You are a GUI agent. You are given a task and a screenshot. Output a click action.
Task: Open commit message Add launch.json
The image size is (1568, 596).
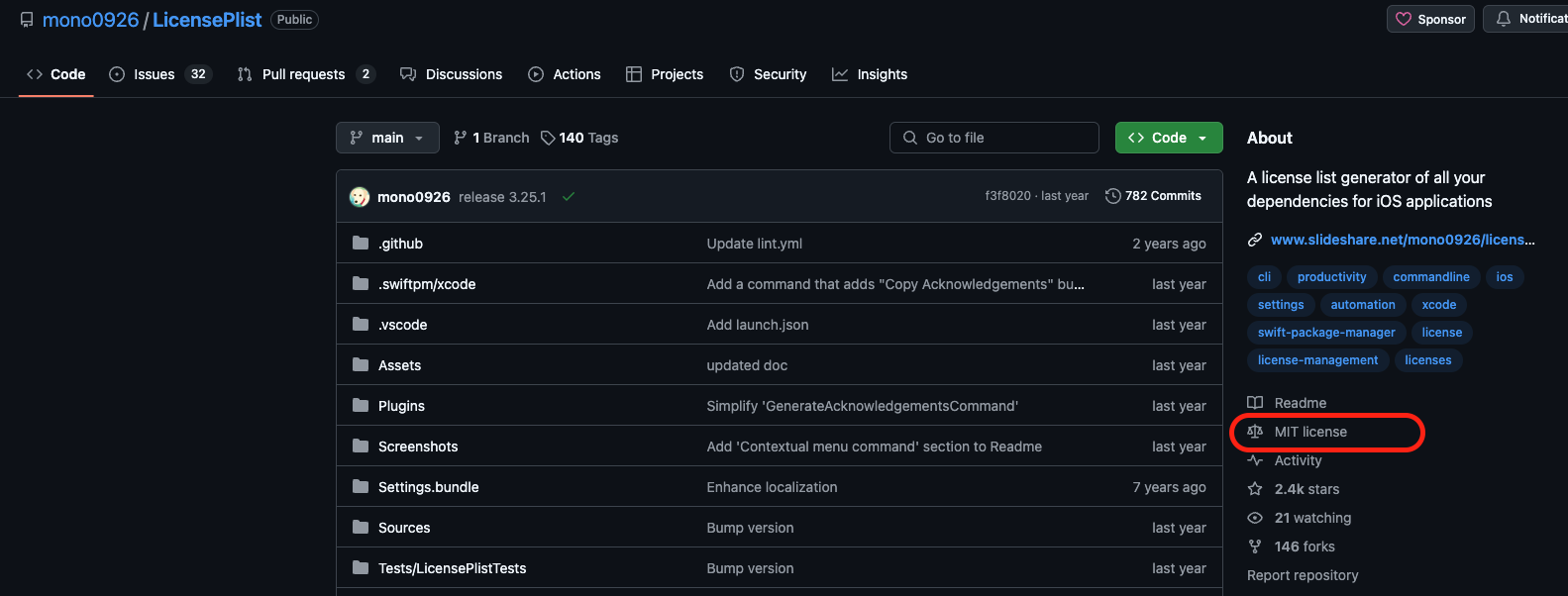[757, 325]
